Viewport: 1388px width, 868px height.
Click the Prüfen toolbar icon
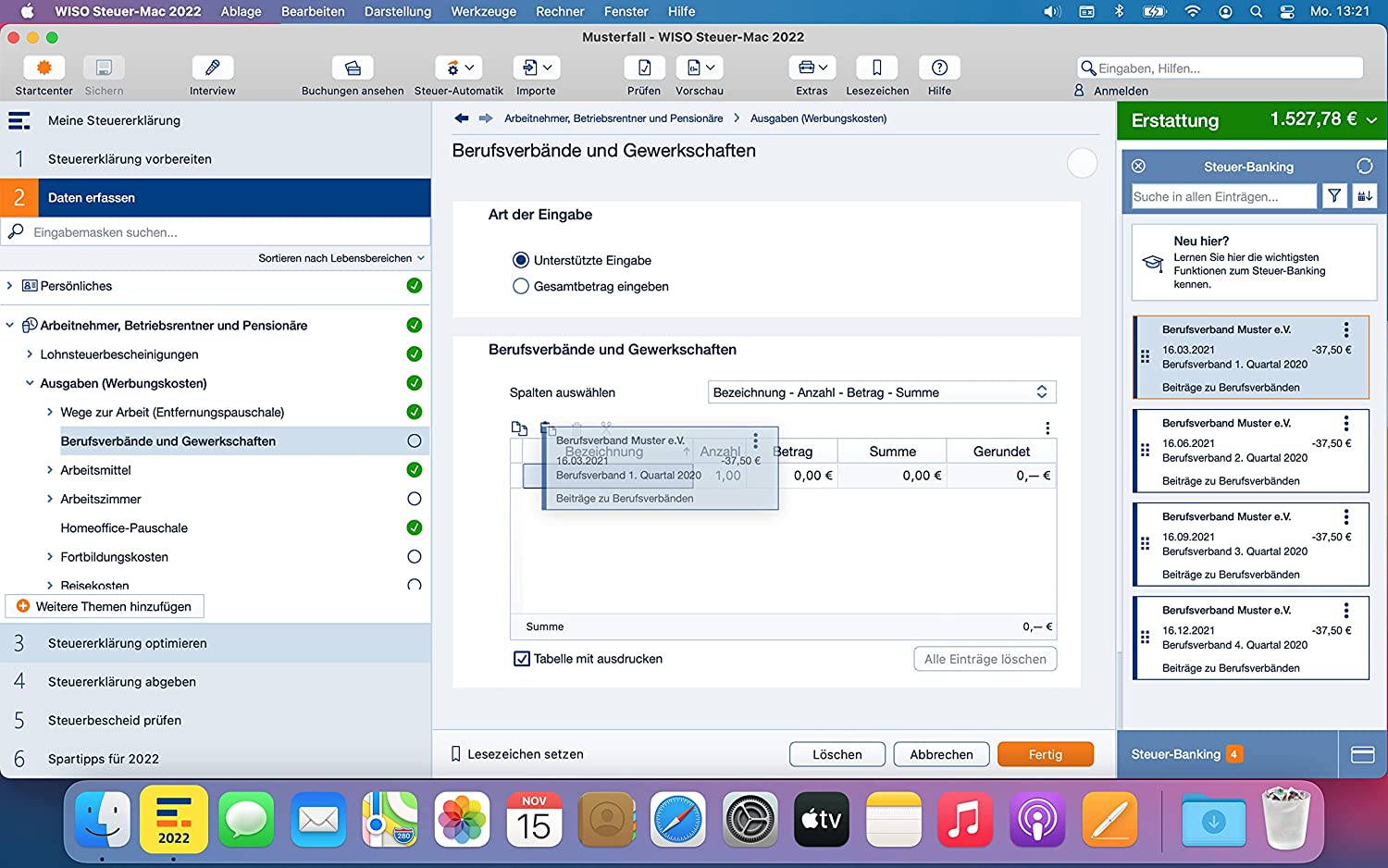click(x=644, y=68)
